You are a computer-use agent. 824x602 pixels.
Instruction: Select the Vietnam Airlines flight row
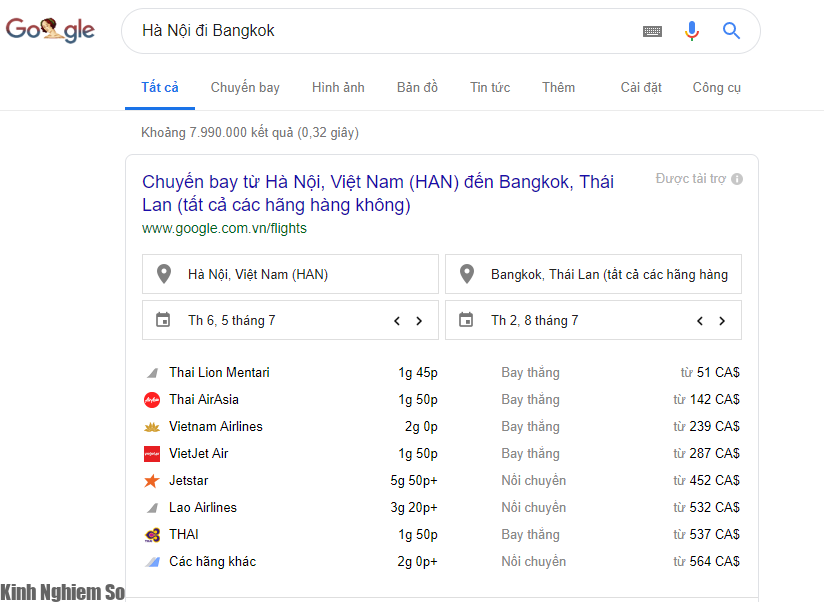(x=441, y=427)
